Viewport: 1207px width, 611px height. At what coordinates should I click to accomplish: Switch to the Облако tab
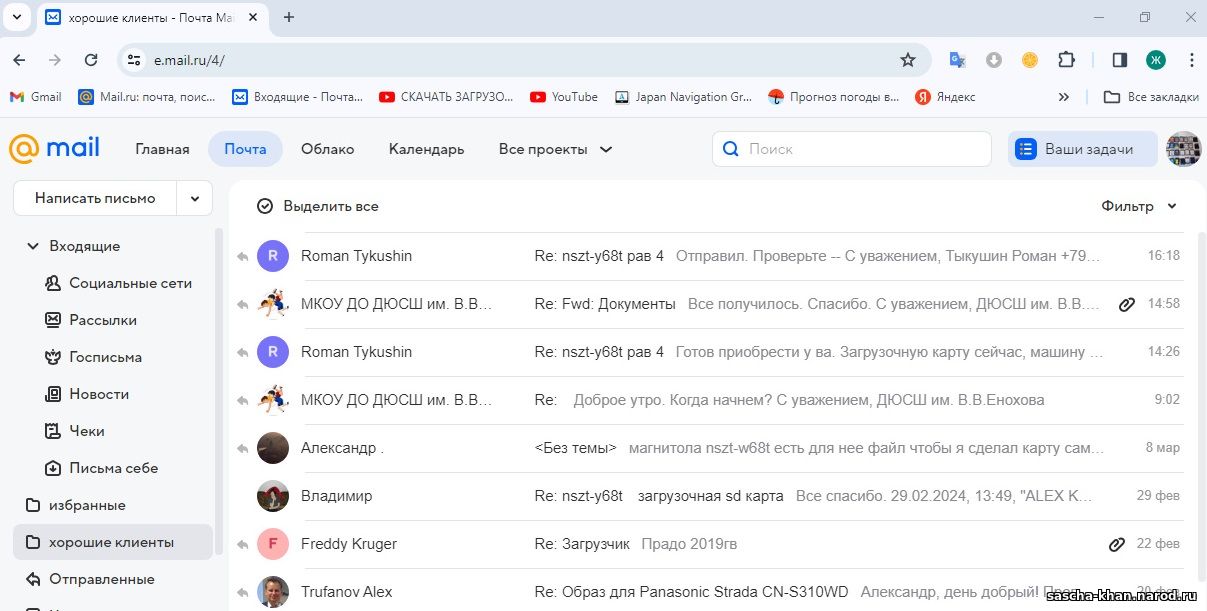(x=327, y=149)
